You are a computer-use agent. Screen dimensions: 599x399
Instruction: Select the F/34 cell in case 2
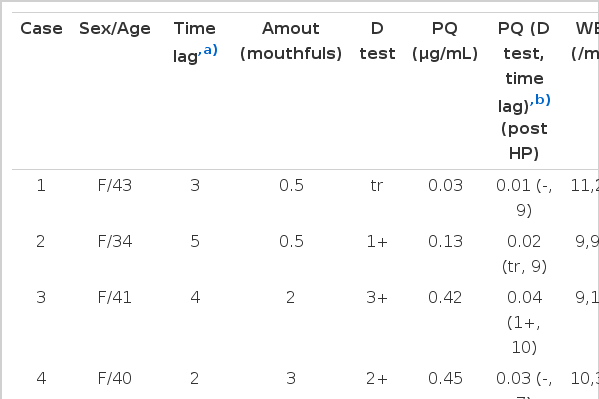[x=115, y=242]
